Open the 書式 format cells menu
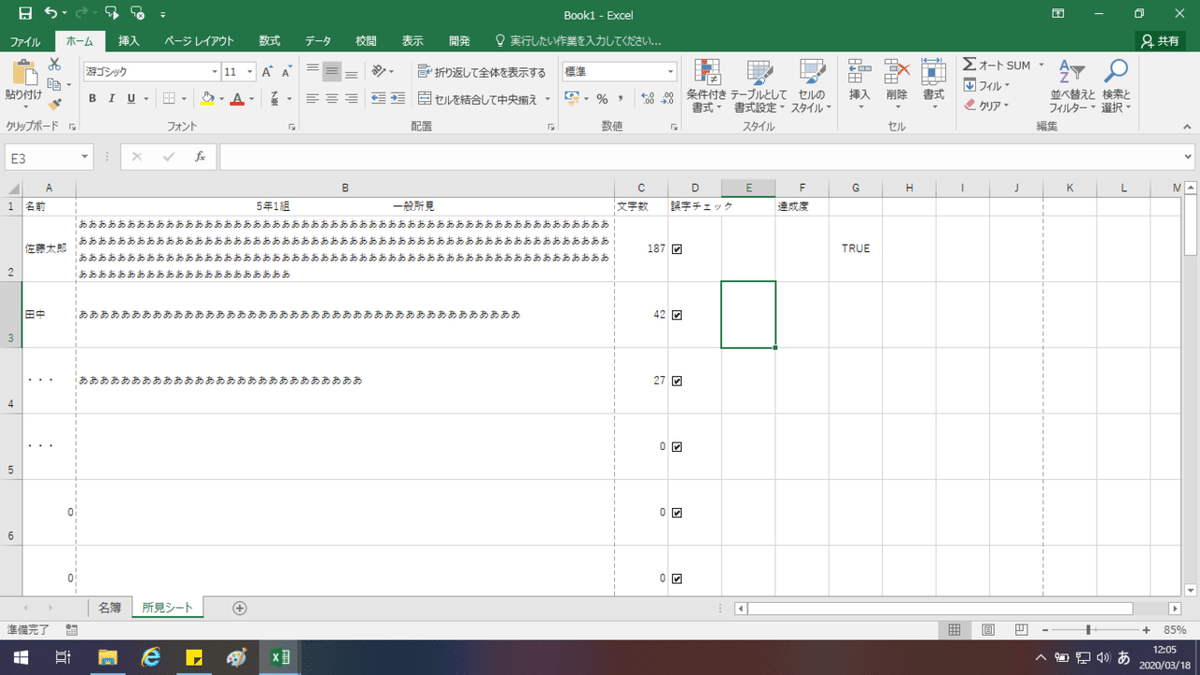Image resolution: width=1200 pixels, height=675 pixels. tap(933, 84)
